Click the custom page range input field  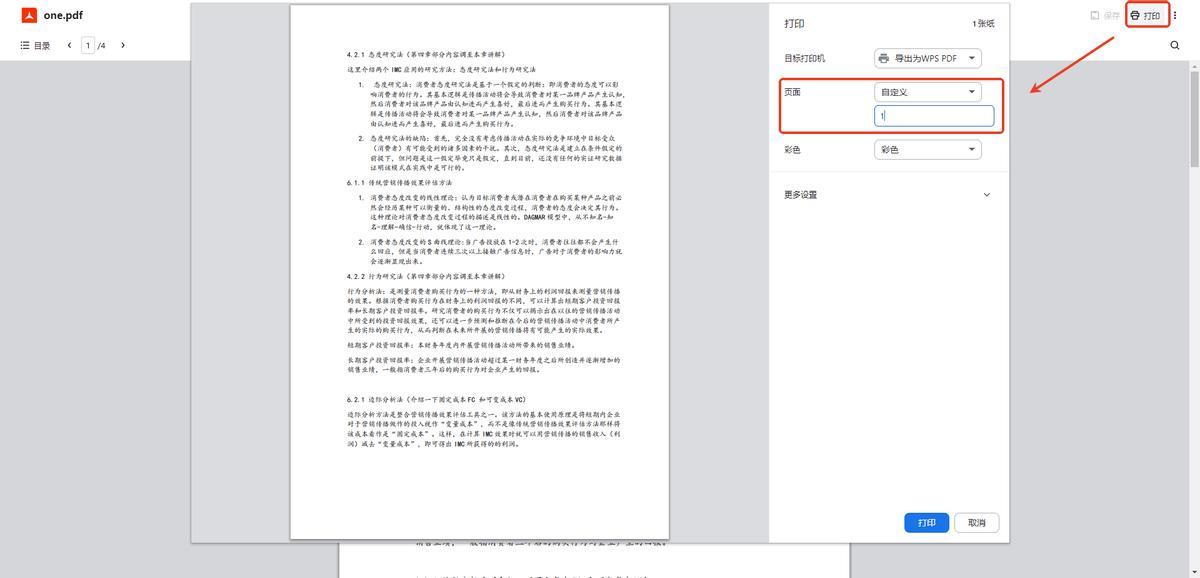click(934, 117)
